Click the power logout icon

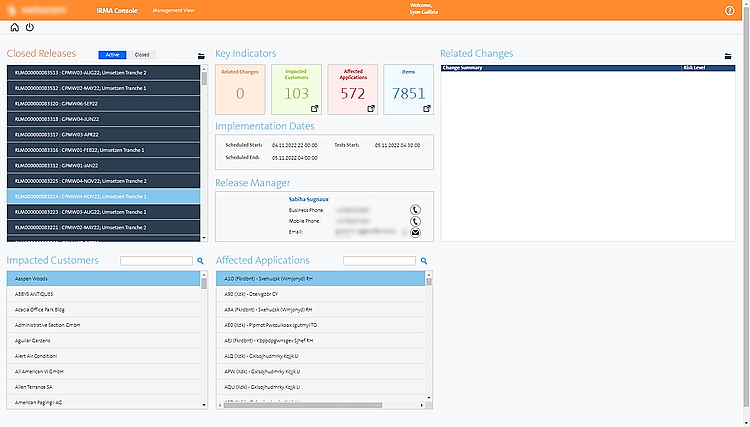29,28
